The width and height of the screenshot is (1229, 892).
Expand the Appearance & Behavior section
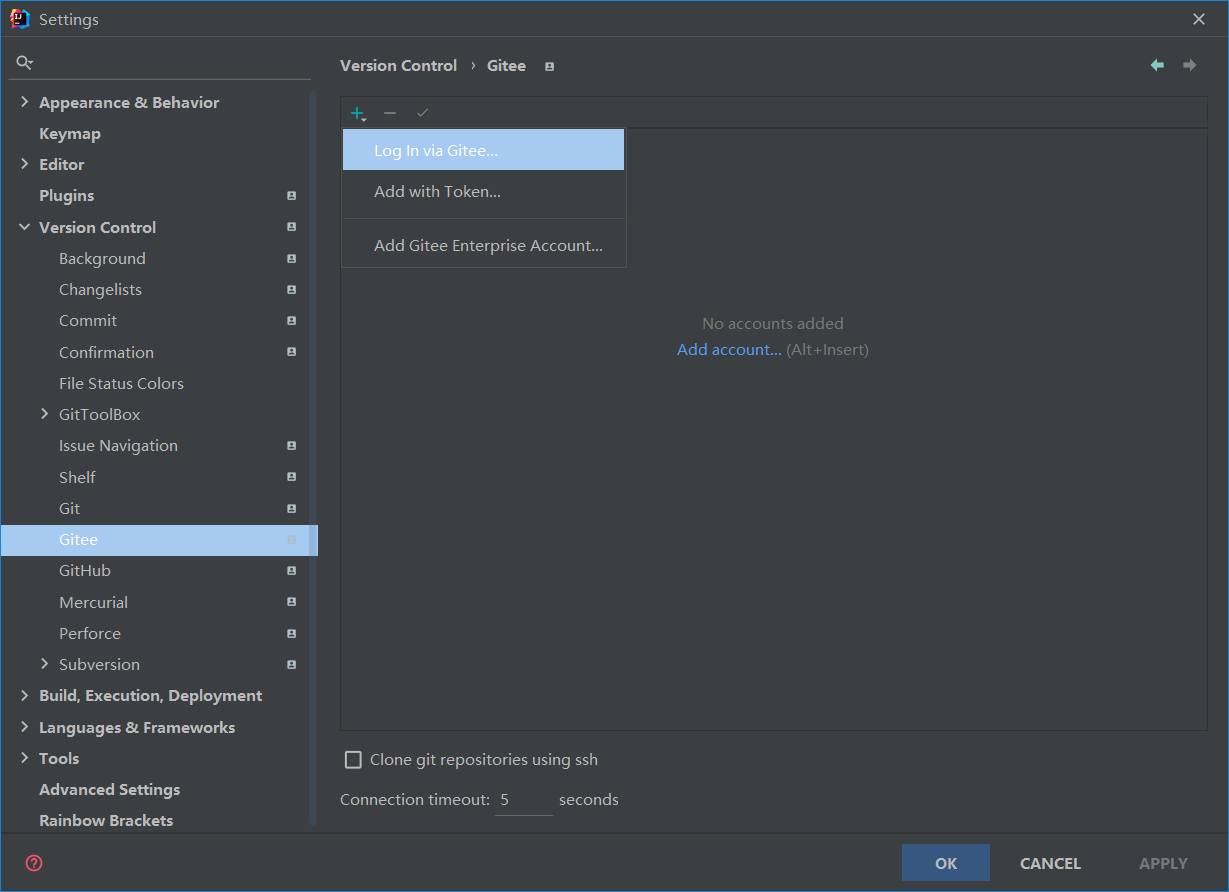(x=25, y=102)
